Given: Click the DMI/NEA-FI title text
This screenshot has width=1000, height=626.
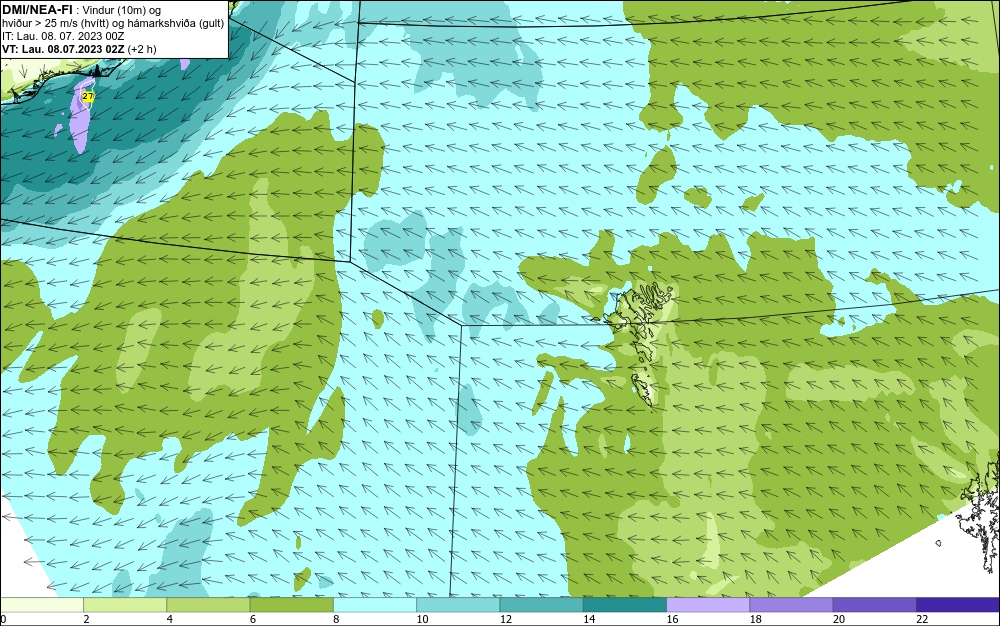Looking at the screenshot, I should tap(37, 9).
